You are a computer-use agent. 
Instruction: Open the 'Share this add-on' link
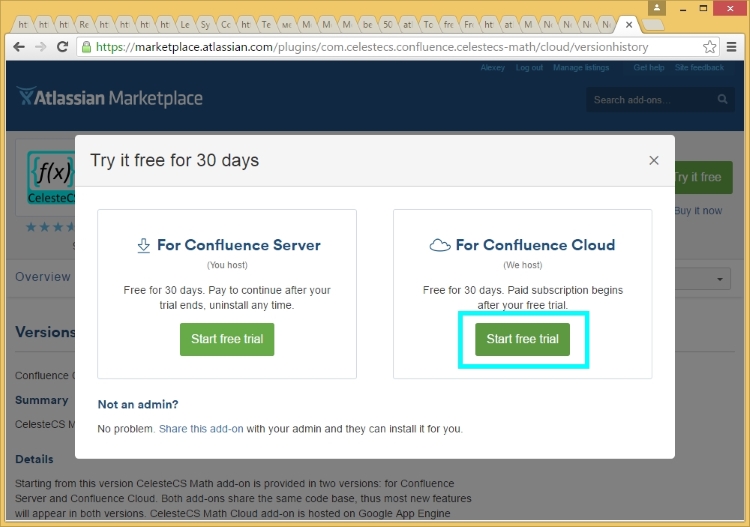[x=201, y=429]
